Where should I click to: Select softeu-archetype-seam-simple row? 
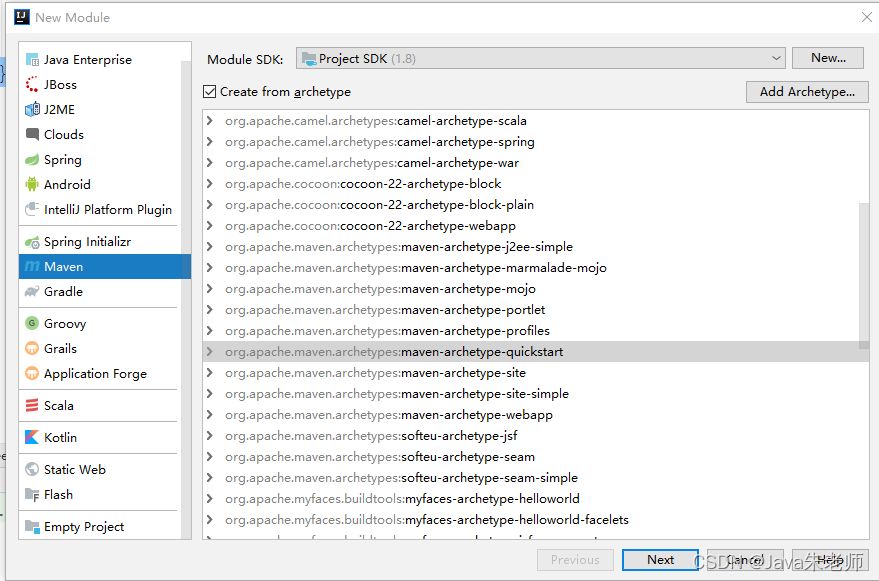[x=536, y=478]
